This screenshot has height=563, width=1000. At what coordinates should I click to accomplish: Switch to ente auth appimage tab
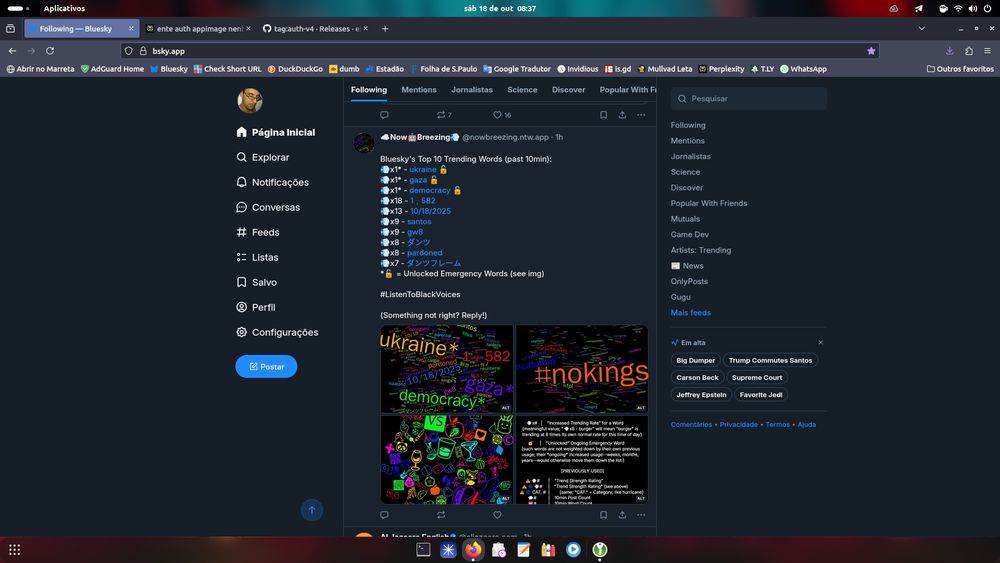point(198,29)
